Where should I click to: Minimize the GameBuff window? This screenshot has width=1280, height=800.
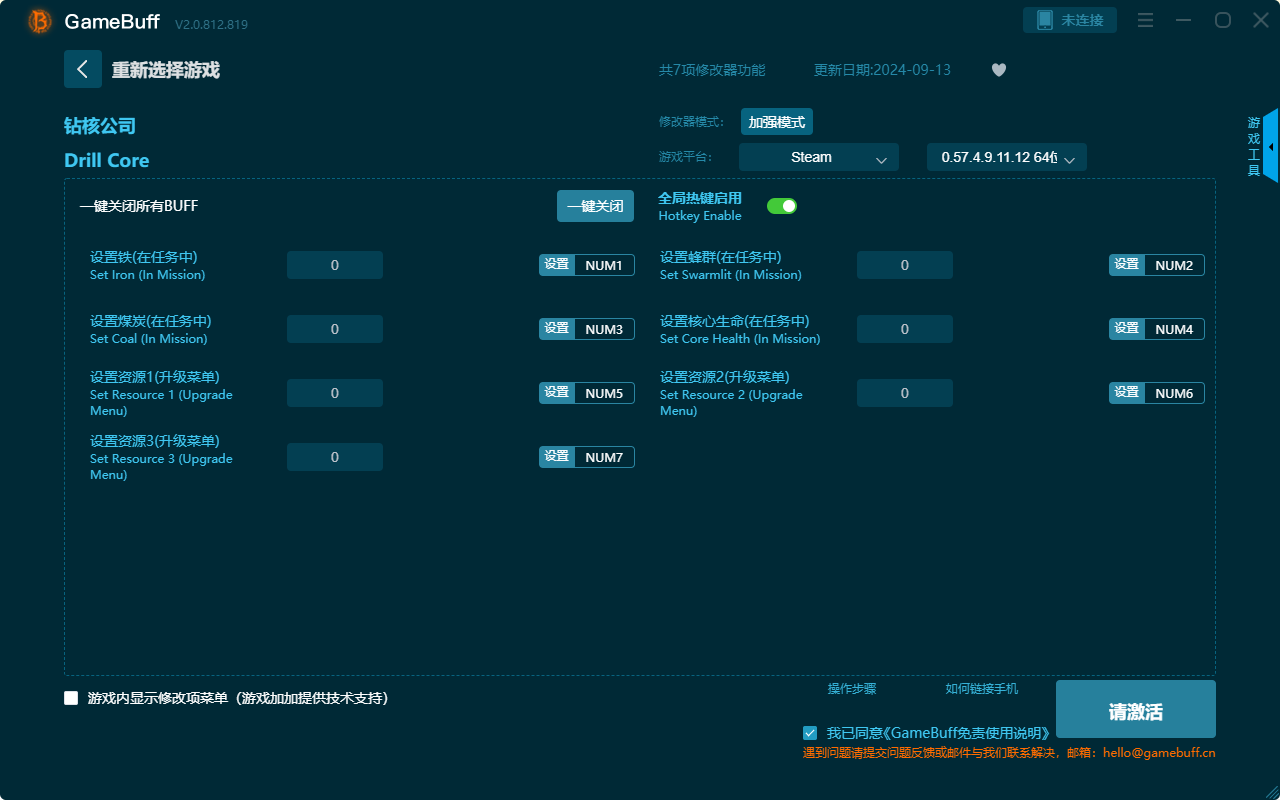[1184, 20]
